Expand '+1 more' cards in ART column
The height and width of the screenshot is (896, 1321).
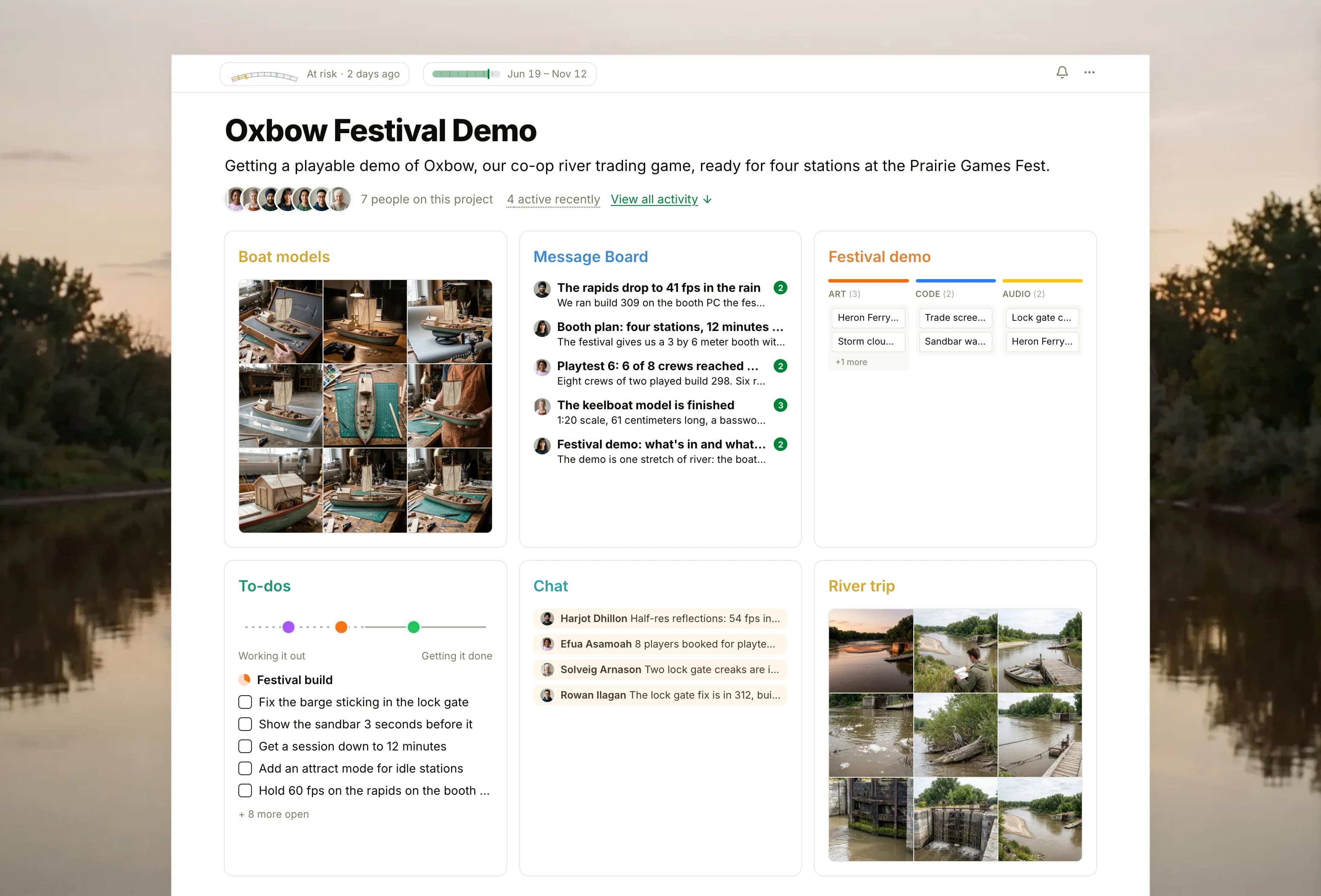pyautogui.click(x=851, y=362)
